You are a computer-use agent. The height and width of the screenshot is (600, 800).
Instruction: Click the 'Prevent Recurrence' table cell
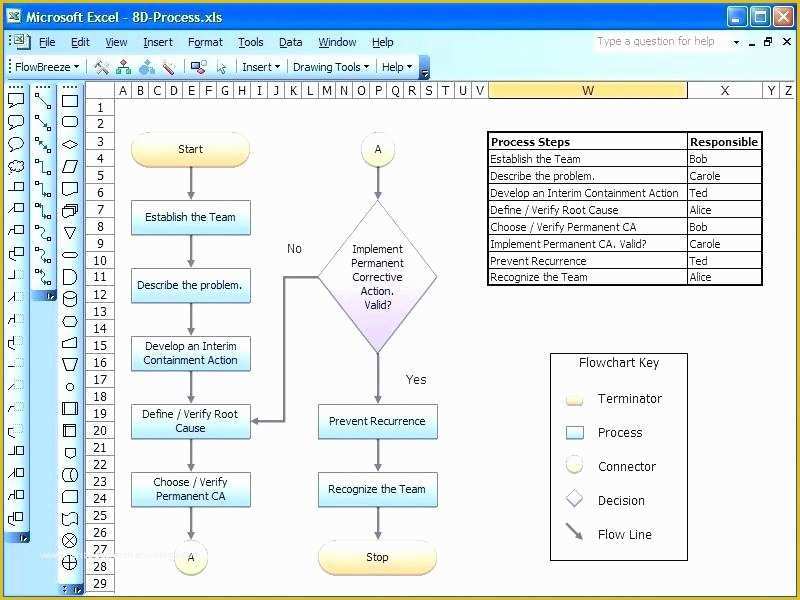[x=588, y=261]
